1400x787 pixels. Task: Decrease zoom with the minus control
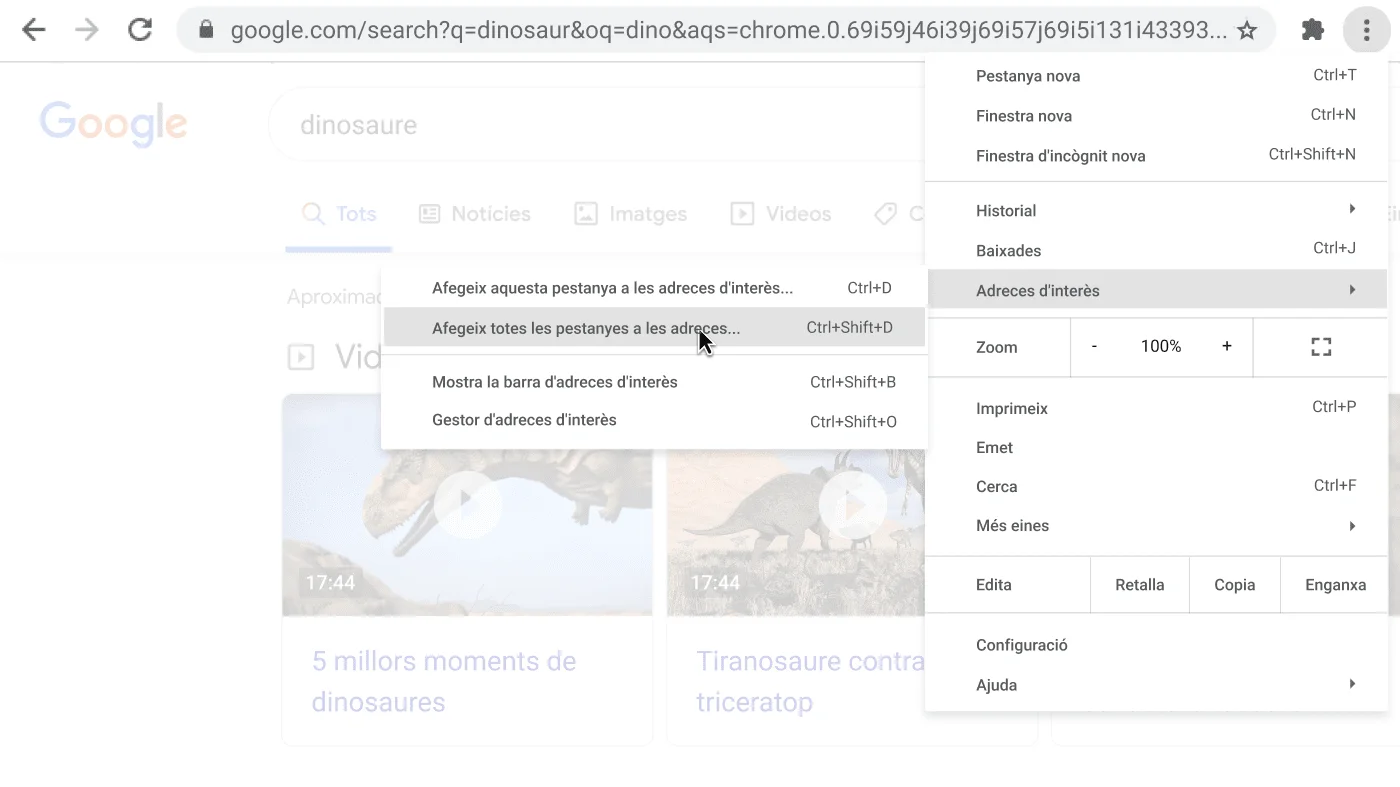point(1093,346)
